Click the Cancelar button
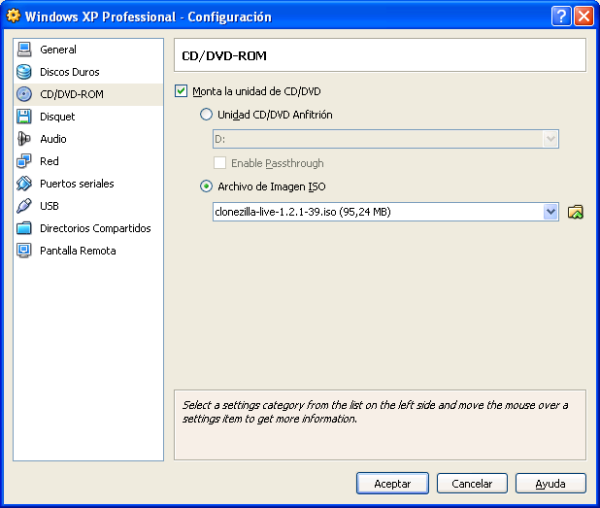600x508 pixels. (x=472, y=484)
